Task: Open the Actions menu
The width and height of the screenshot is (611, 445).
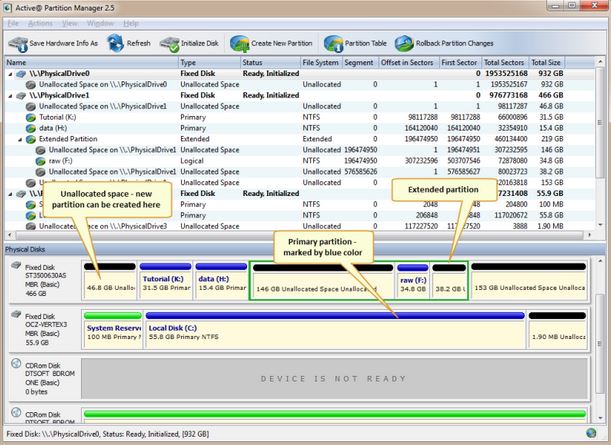Action: (40, 23)
